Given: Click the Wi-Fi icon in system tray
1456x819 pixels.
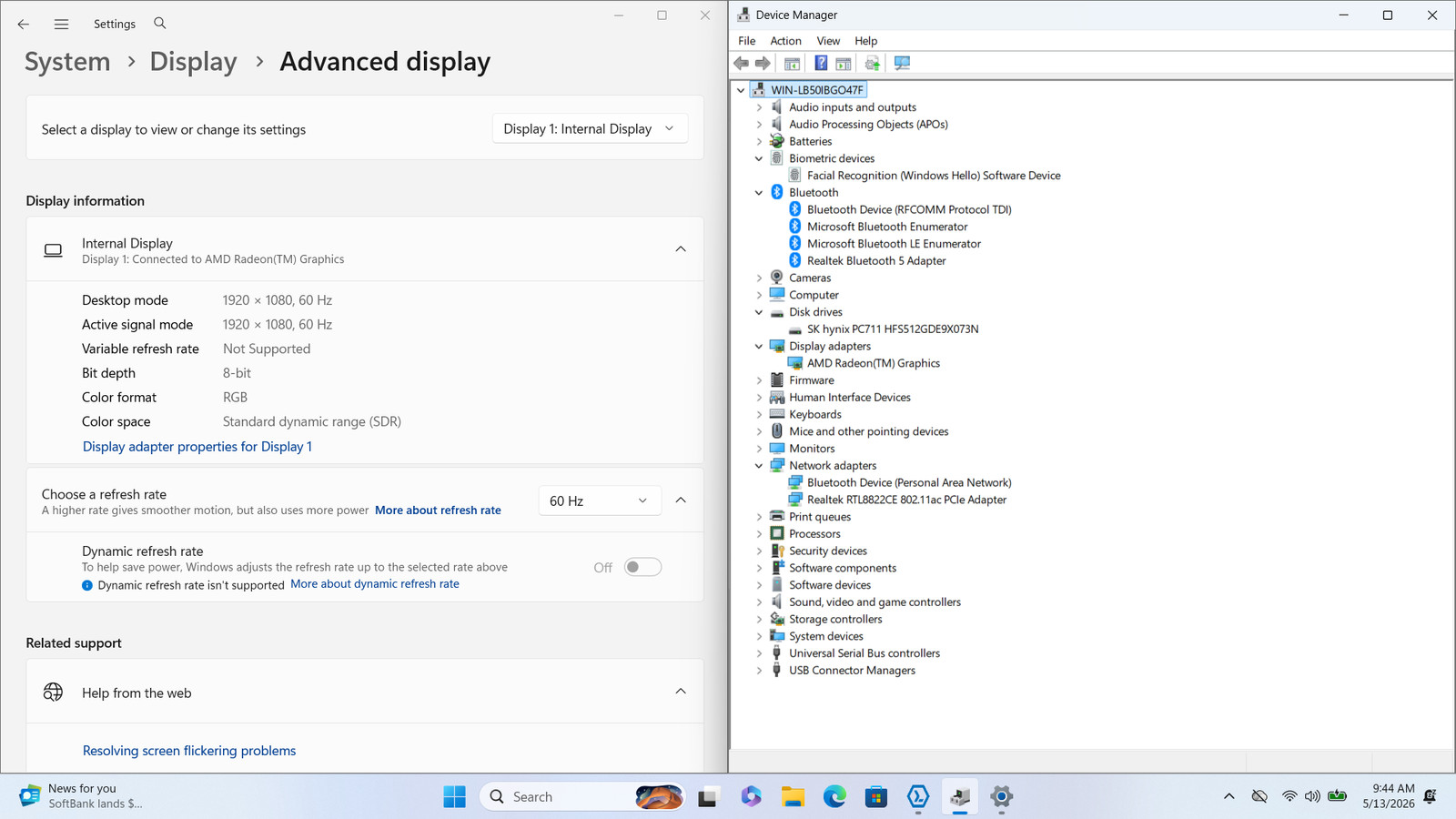Looking at the screenshot, I should click(x=1289, y=796).
